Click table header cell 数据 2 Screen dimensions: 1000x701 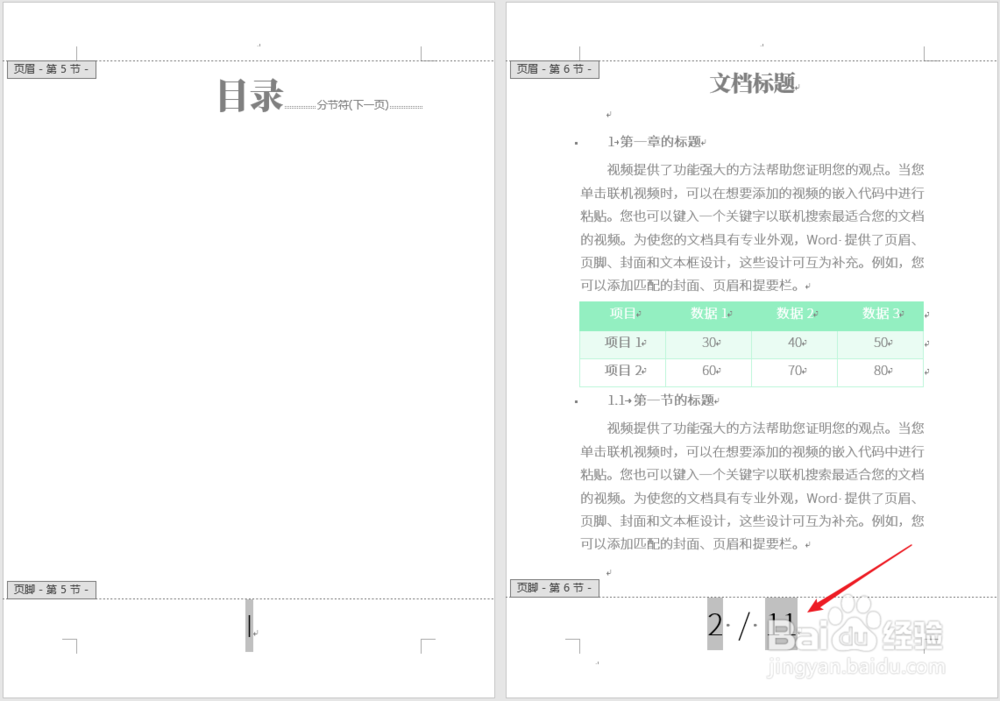click(x=795, y=316)
